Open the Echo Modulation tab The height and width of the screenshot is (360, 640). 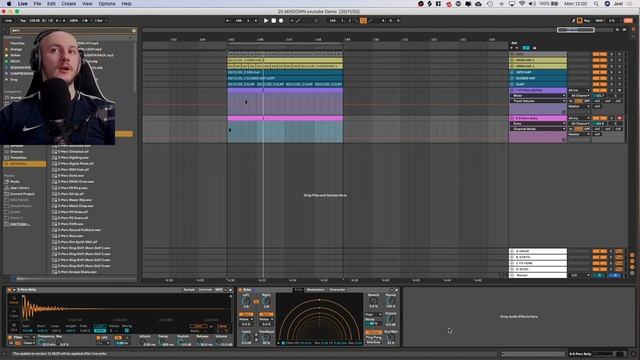point(316,290)
